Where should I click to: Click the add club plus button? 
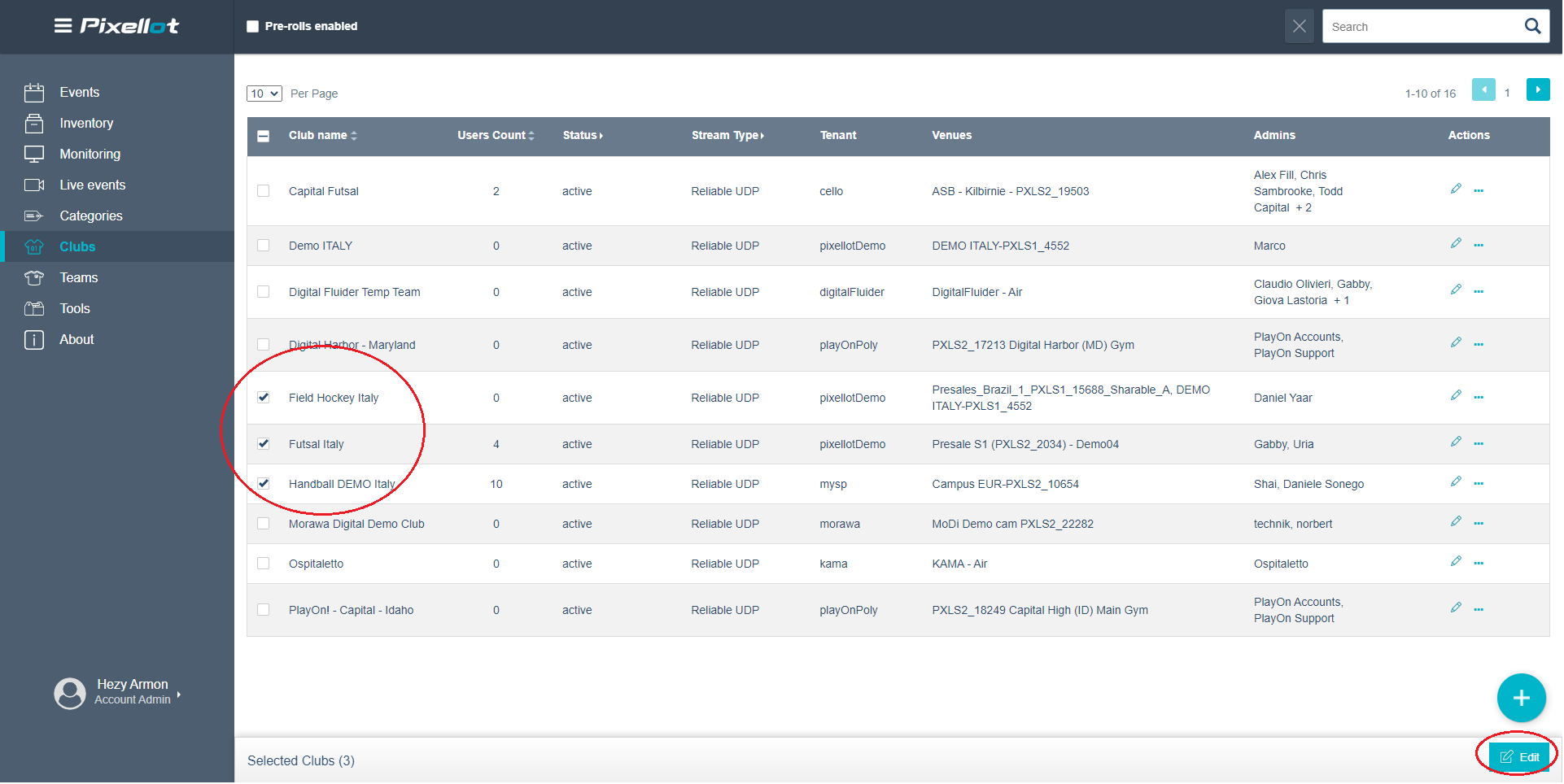1521,698
